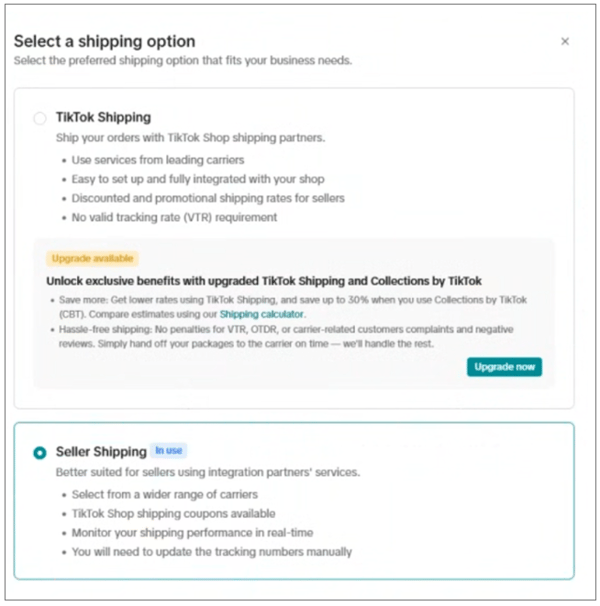Click the Upgrade available badge
This screenshot has width=600, height=606.
(x=92, y=258)
